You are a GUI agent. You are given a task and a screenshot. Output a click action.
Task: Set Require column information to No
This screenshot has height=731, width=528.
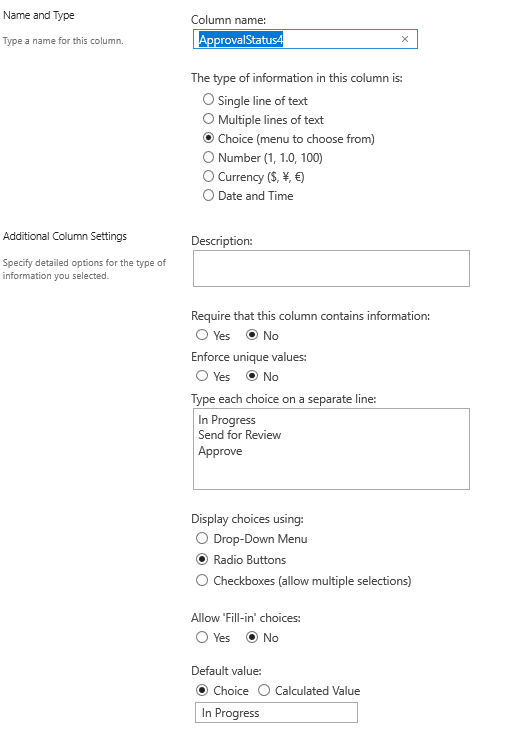pos(252,335)
